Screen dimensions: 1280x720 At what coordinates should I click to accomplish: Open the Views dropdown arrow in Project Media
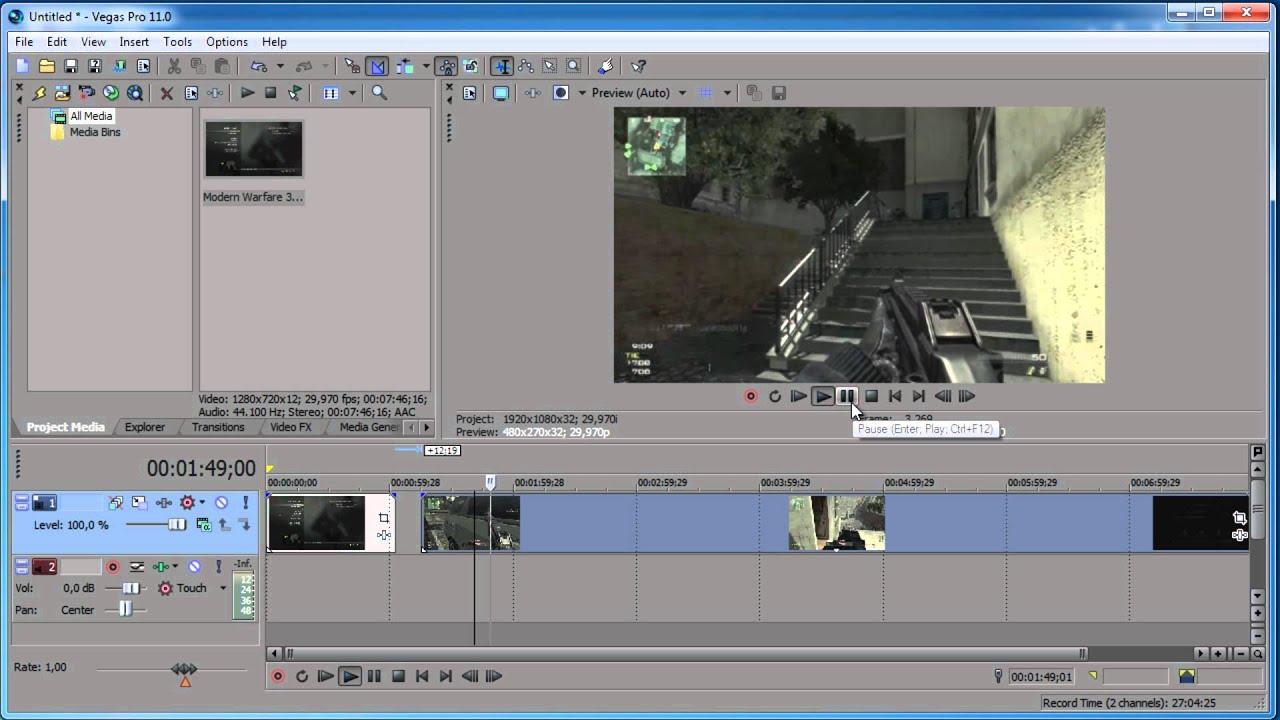pyautogui.click(x=351, y=93)
